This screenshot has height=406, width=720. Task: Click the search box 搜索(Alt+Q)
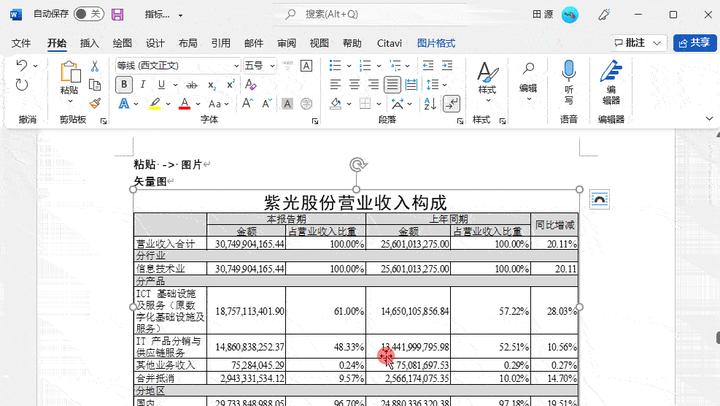[x=370, y=15]
